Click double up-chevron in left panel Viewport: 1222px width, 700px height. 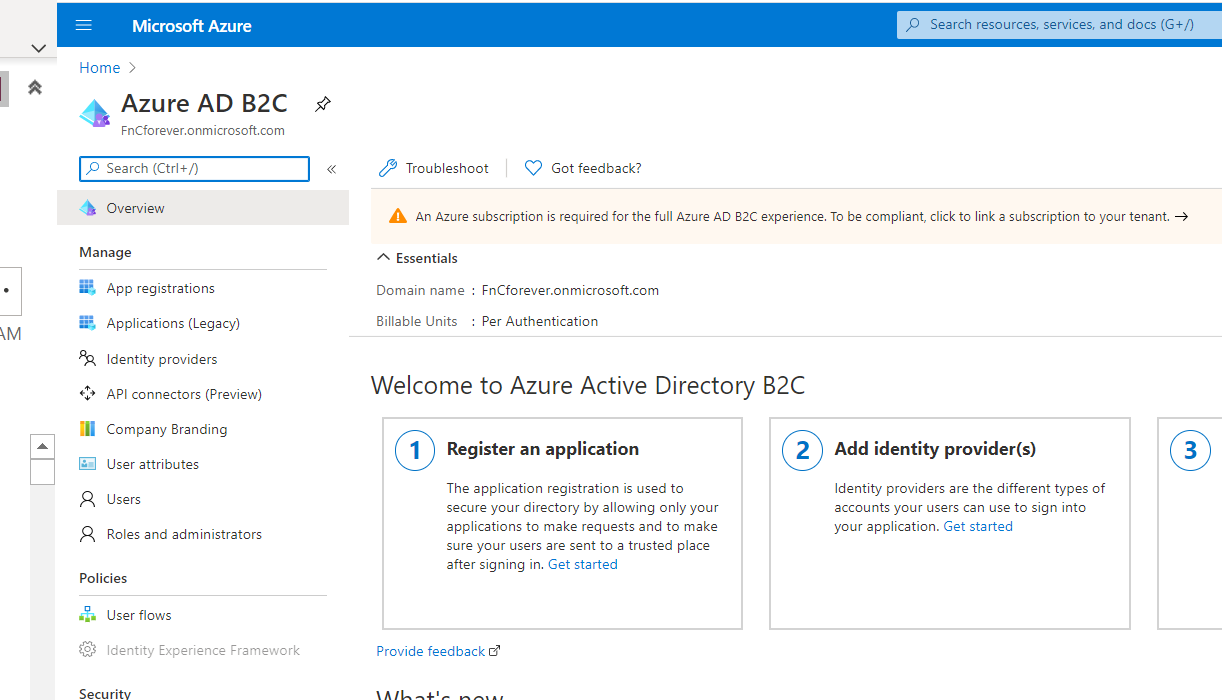tap(35, 88)
